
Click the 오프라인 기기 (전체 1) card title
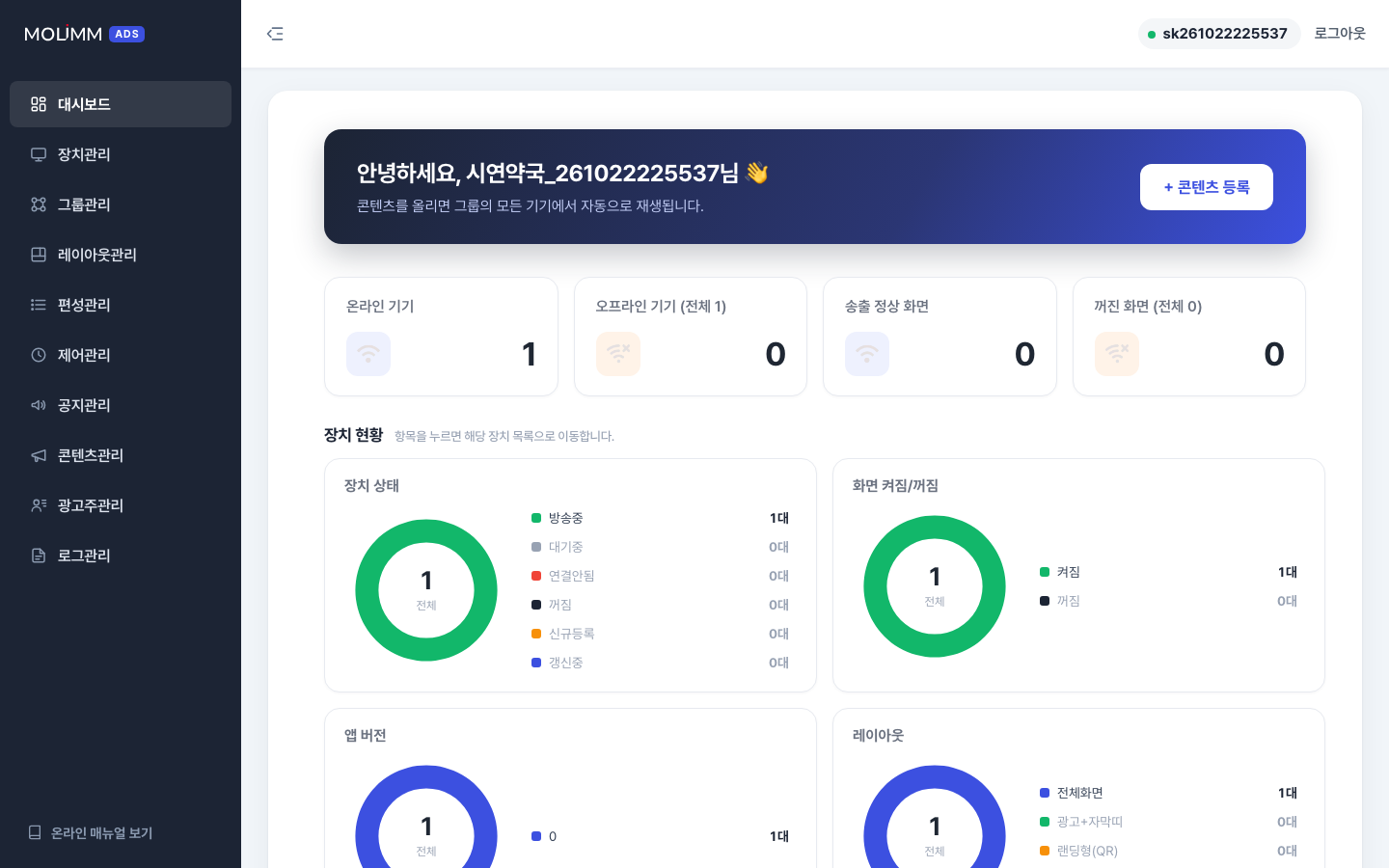point(661,306)
